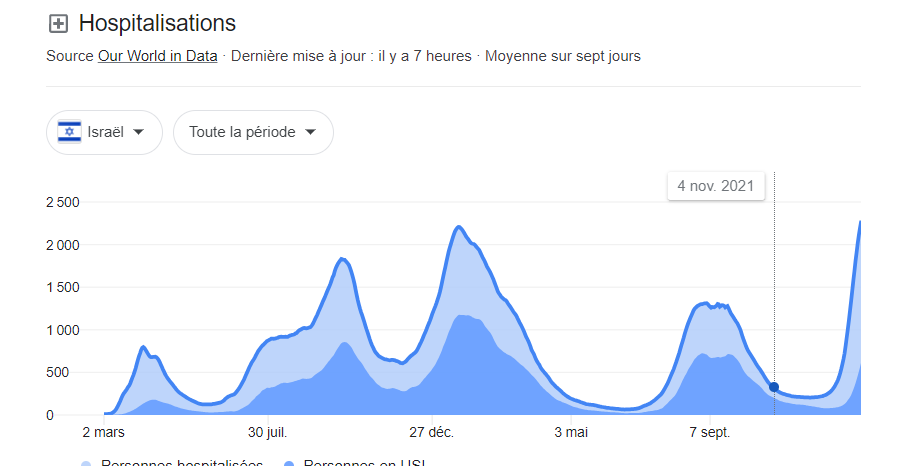The width and height of the screenshot is (907, 466).
Task: Click the arrow next to Israël
Action: tap(139, 132)
